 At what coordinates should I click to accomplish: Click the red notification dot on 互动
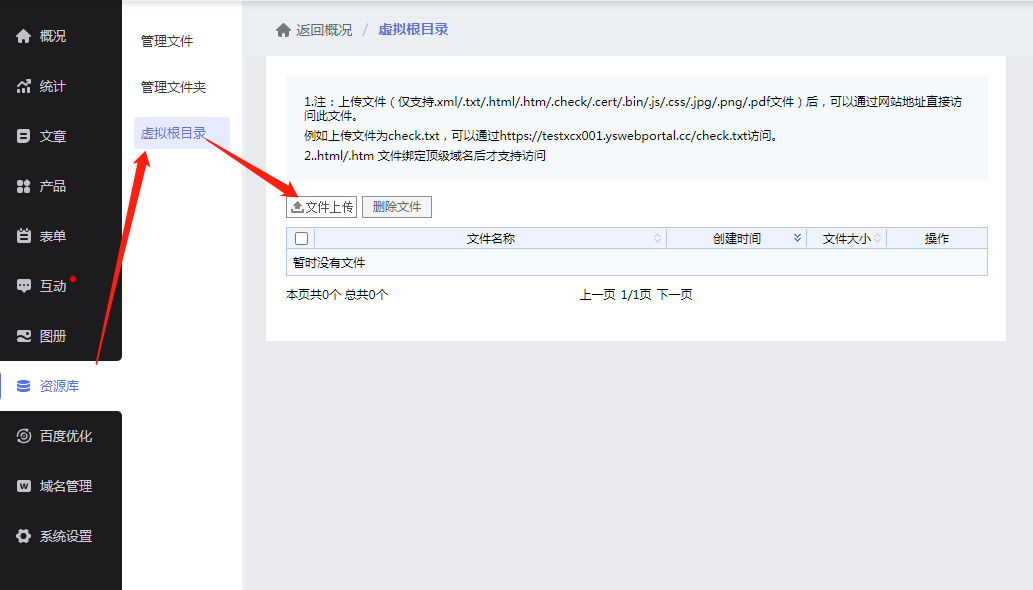coord(73,279)
